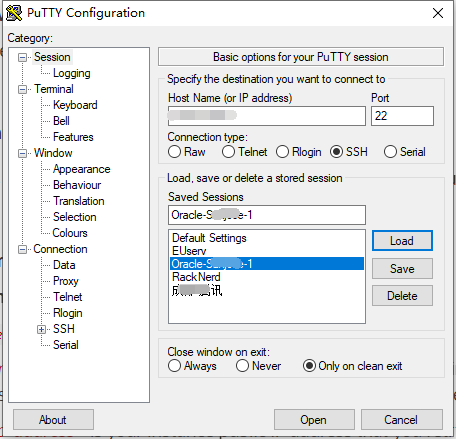Open the Logging category

click(72, 73)
